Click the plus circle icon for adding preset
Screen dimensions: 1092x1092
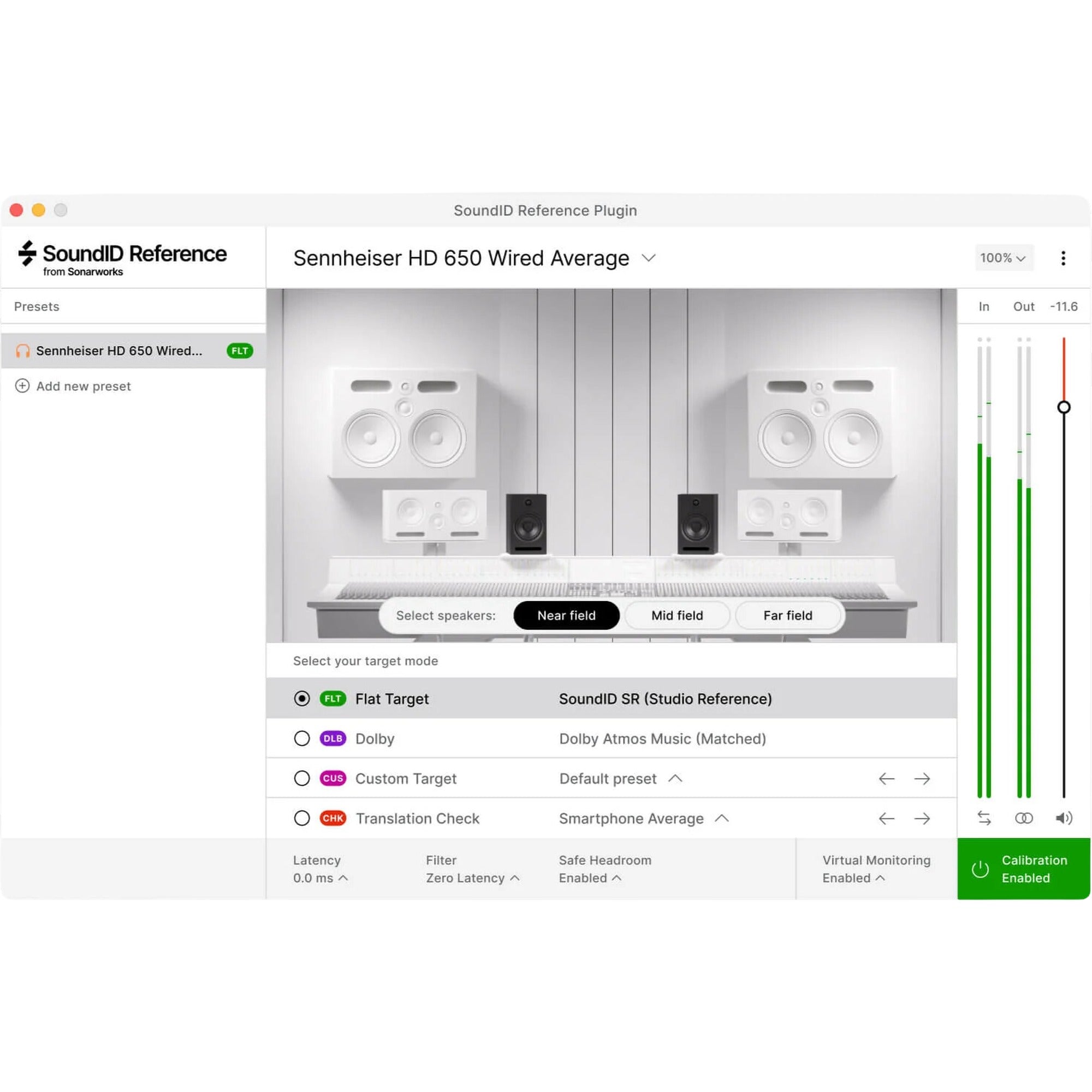[x=22, y=386]
